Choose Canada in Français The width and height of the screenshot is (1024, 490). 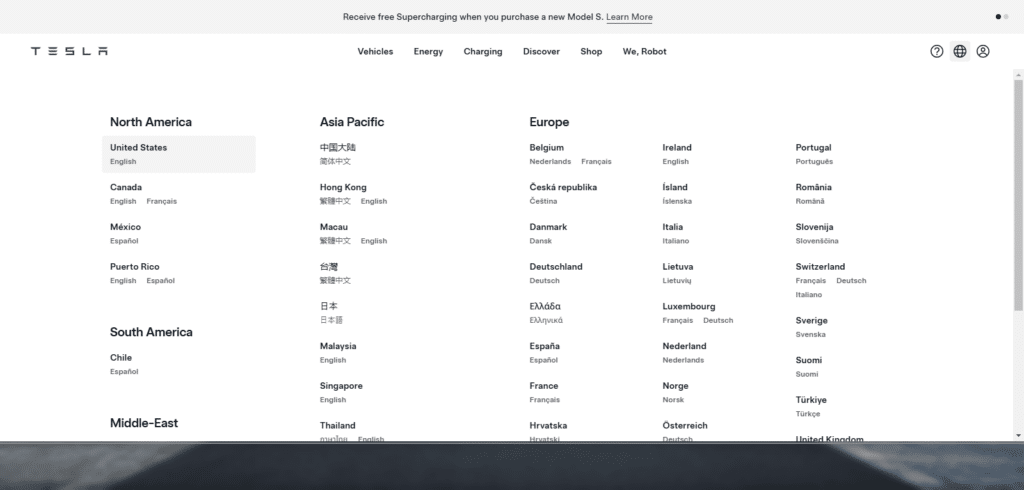(161, 201)
